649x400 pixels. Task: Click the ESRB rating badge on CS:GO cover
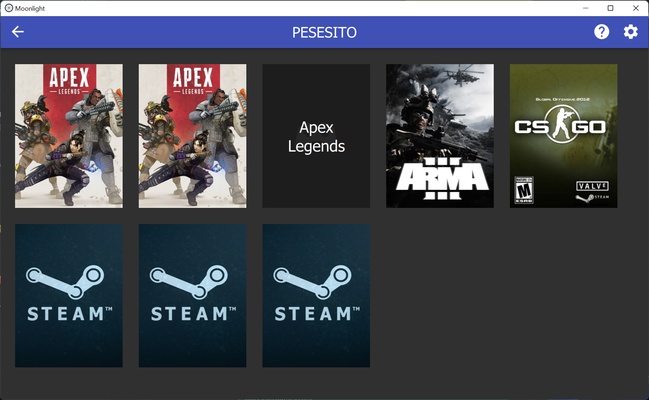pos(523,190)
